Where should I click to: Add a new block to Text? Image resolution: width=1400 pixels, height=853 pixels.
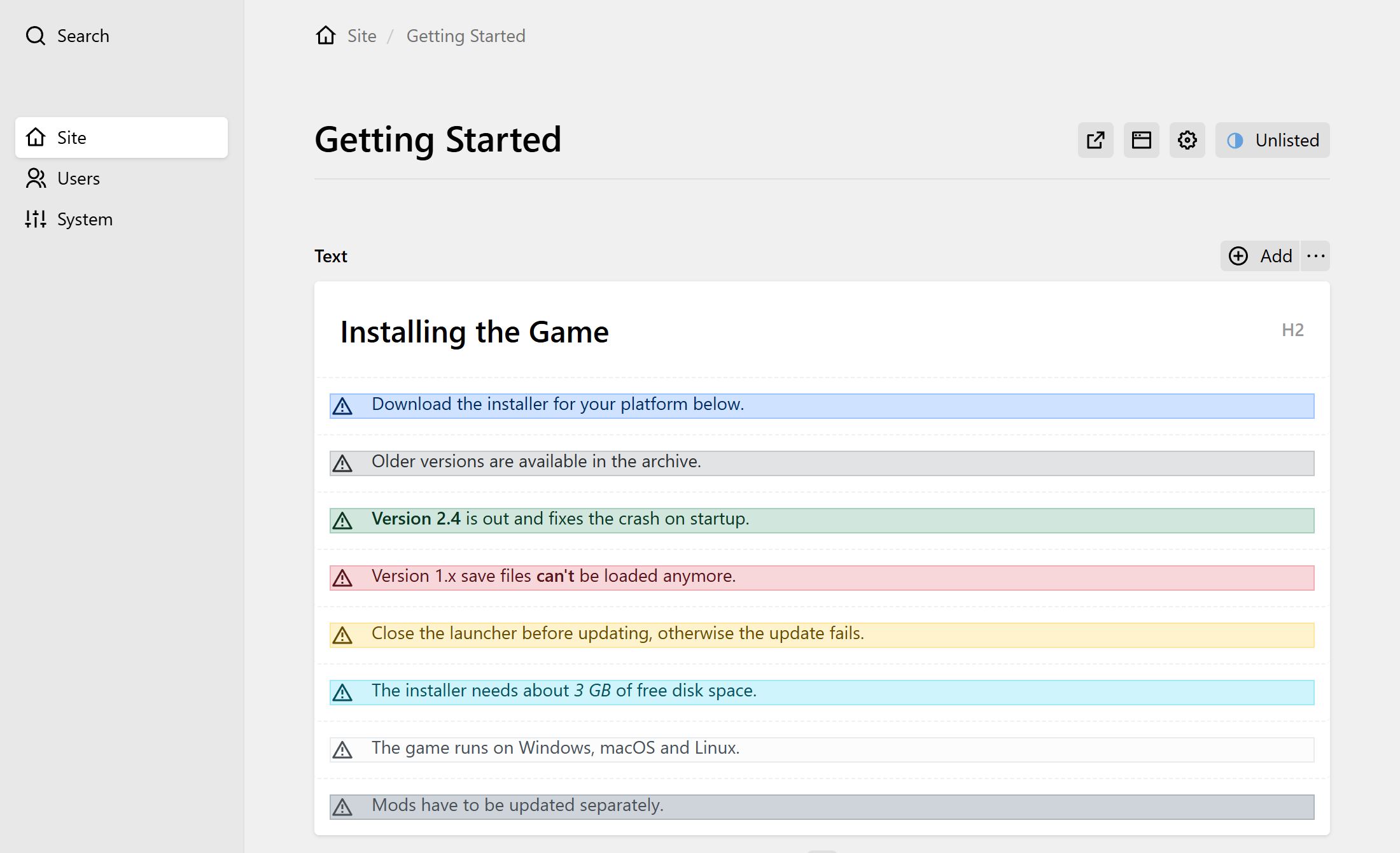point(1260,256)
